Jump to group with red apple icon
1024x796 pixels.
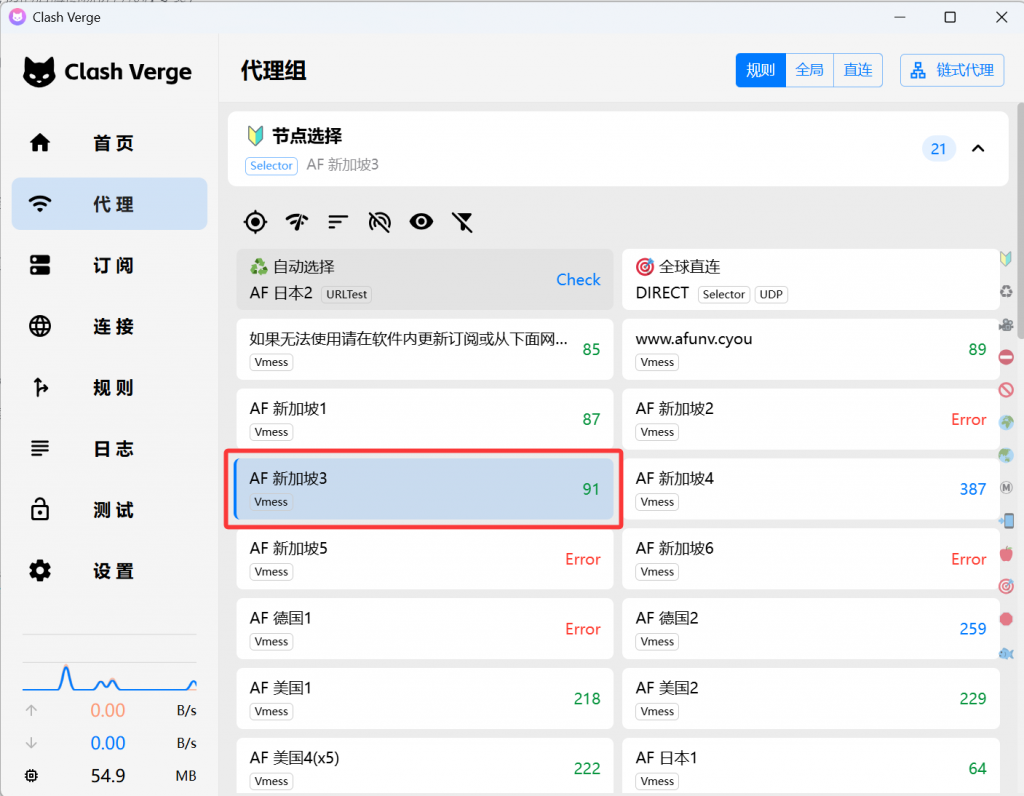coord(1006,554)
